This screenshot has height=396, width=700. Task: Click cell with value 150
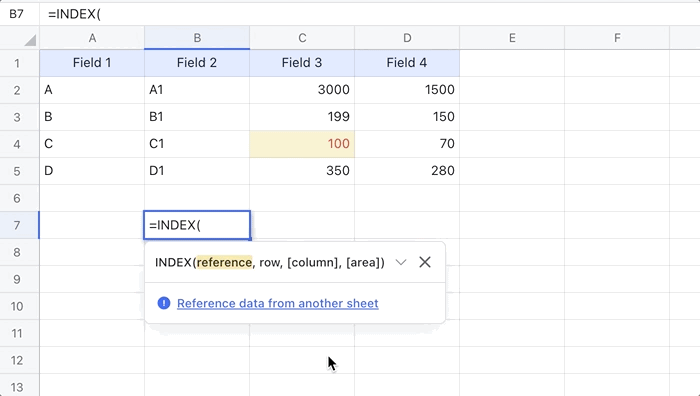pyautogui.click(x=407, y=117)
